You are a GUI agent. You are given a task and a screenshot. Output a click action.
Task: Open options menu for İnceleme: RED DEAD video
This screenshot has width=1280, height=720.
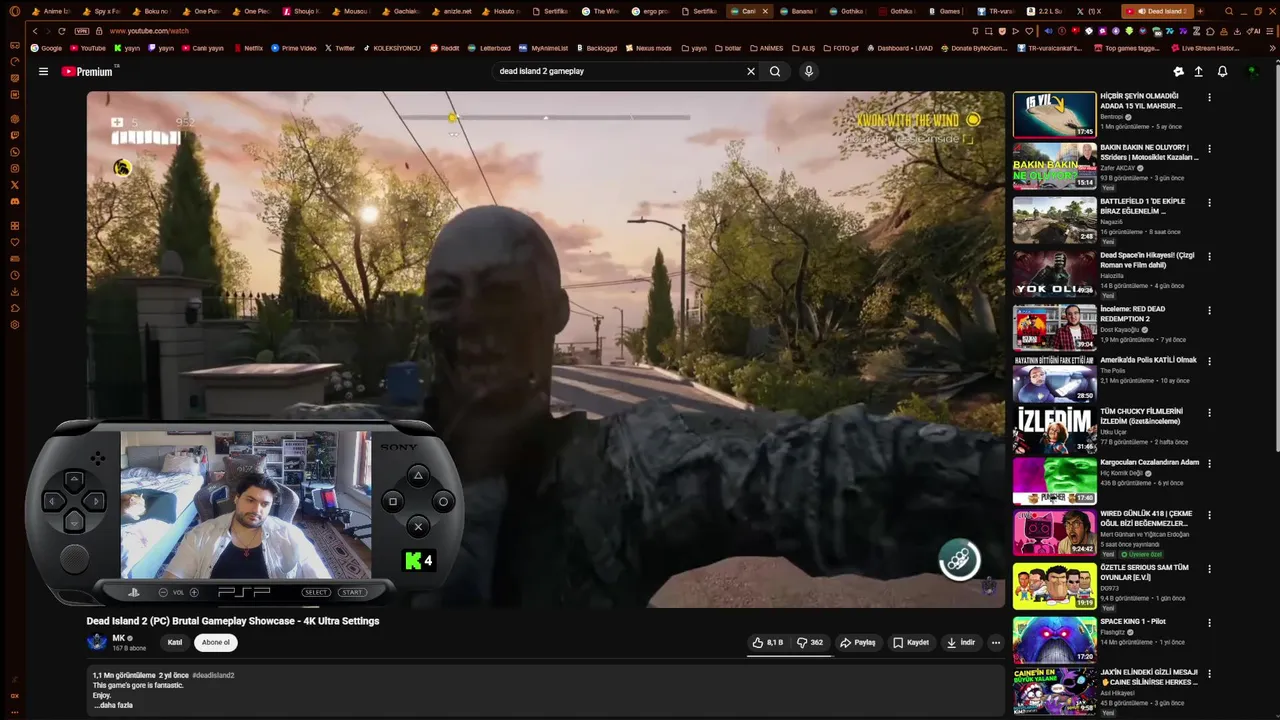coord(1209,311)
